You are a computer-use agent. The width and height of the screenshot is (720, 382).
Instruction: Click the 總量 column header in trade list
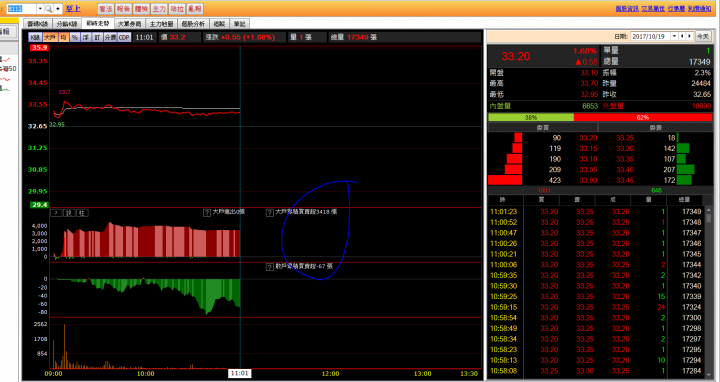pos(685,200)
